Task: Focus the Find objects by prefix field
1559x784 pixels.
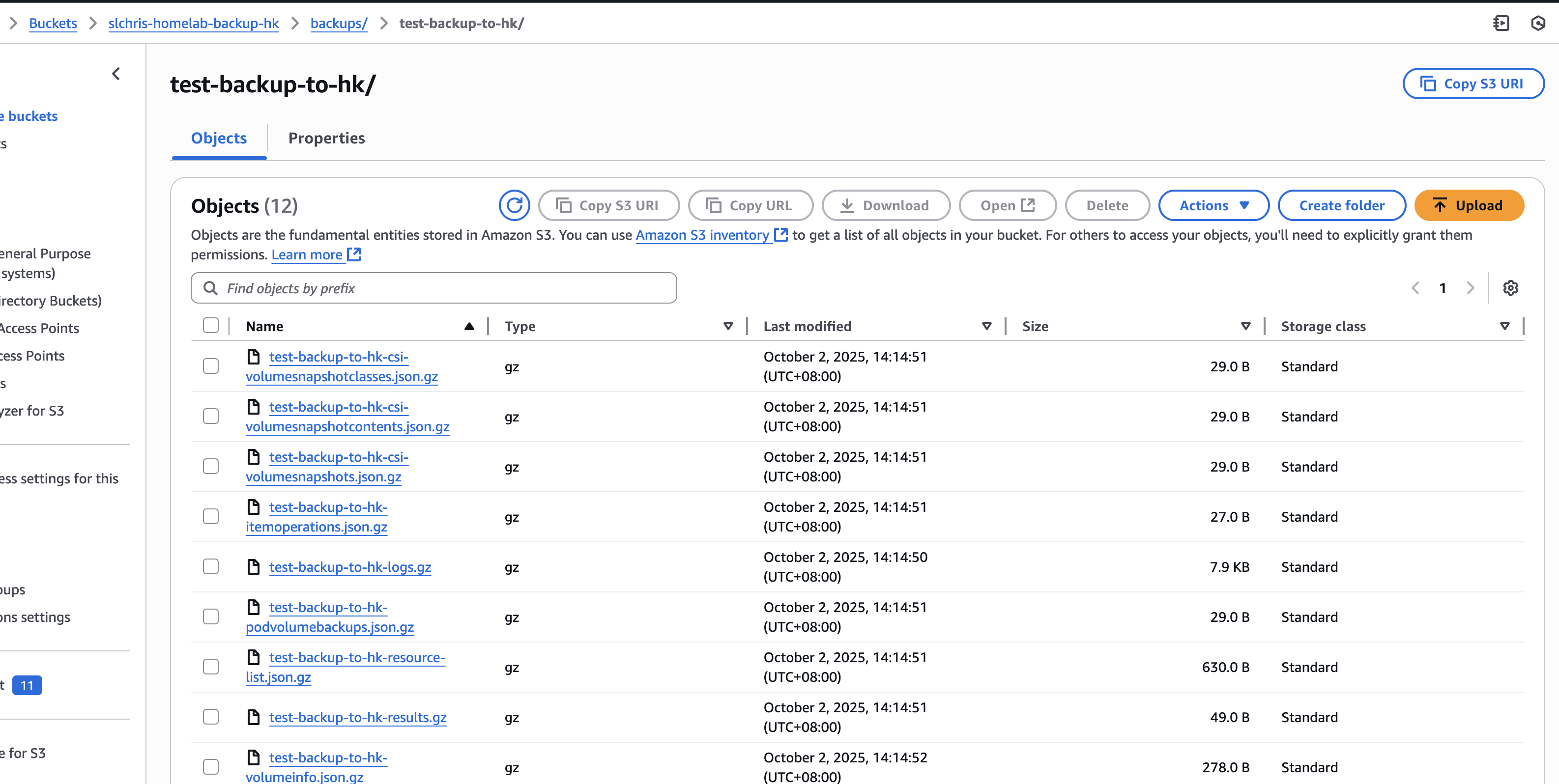Action: click(433, 288)
